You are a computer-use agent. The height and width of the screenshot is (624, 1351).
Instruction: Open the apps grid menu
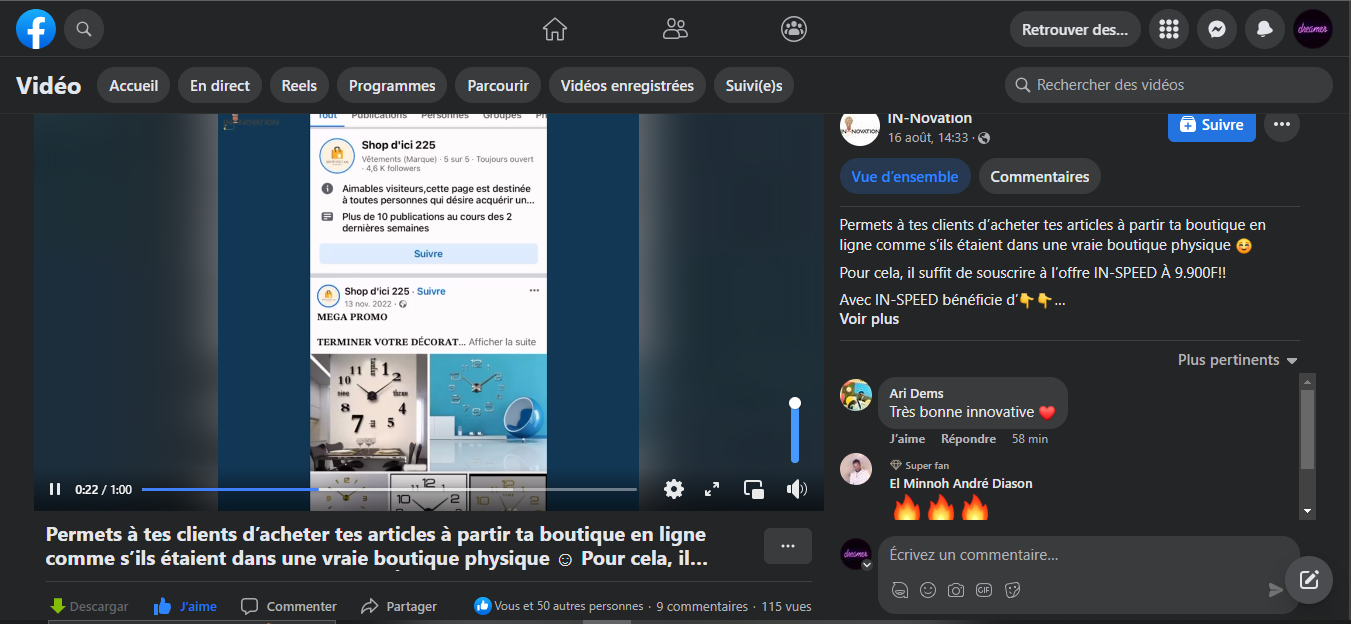click(1168, 29)
